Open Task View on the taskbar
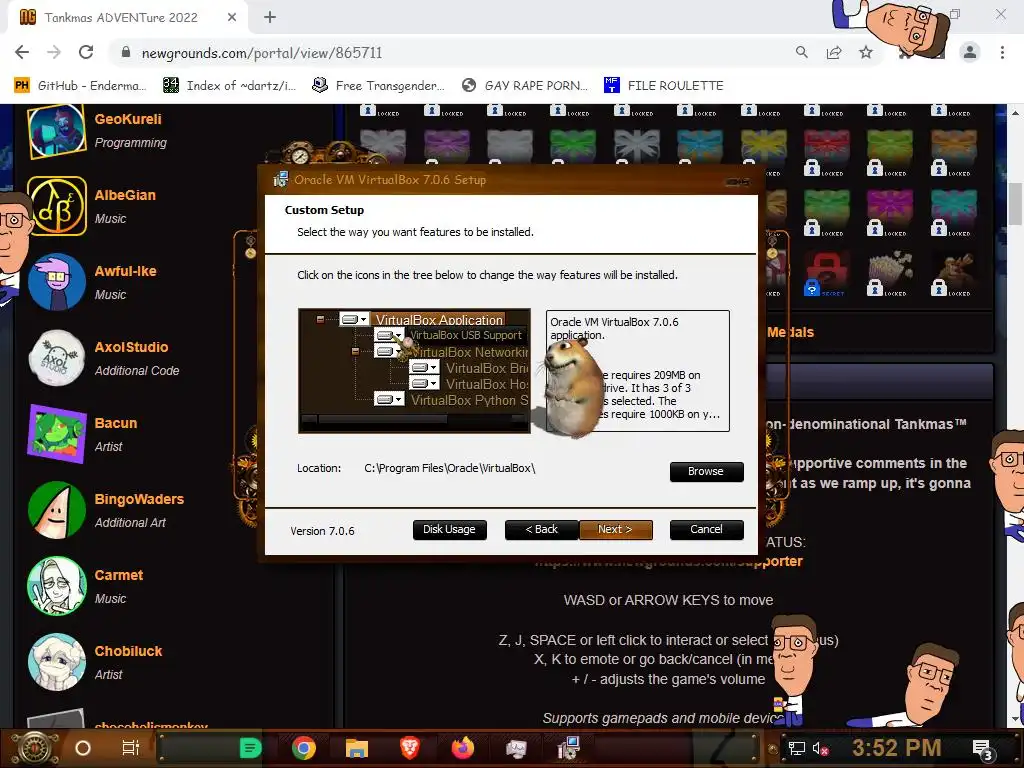Image resolution: width=1024 pixels, height=768 pixels. tap(131, 748)
